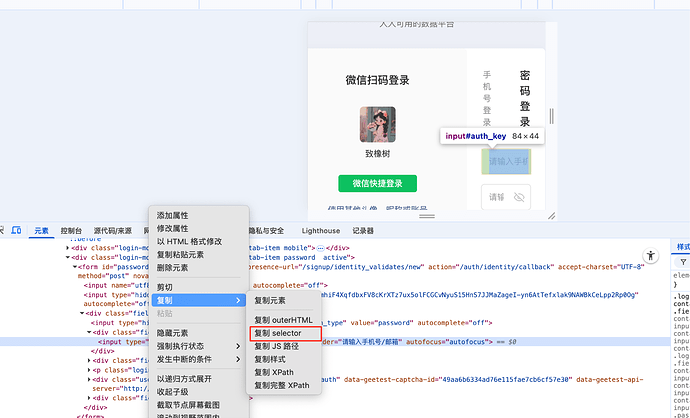The width and height of the screenshot is (690, 418).
Task: Click the 致橡树 username label
Action: pos(378,154)
